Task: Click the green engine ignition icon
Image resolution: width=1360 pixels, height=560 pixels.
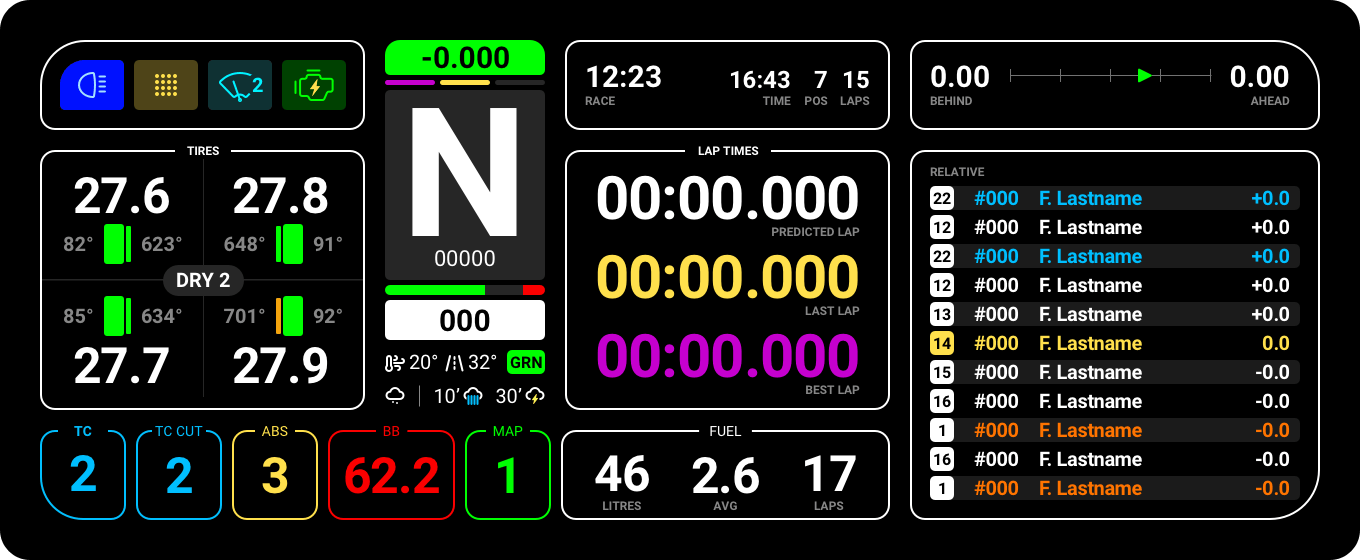Action: click(314, 85)
